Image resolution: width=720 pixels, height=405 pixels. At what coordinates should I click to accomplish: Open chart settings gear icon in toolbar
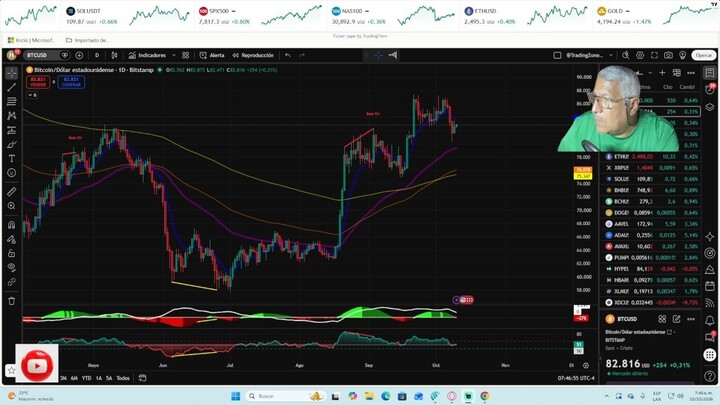click(x=640, y=55)
